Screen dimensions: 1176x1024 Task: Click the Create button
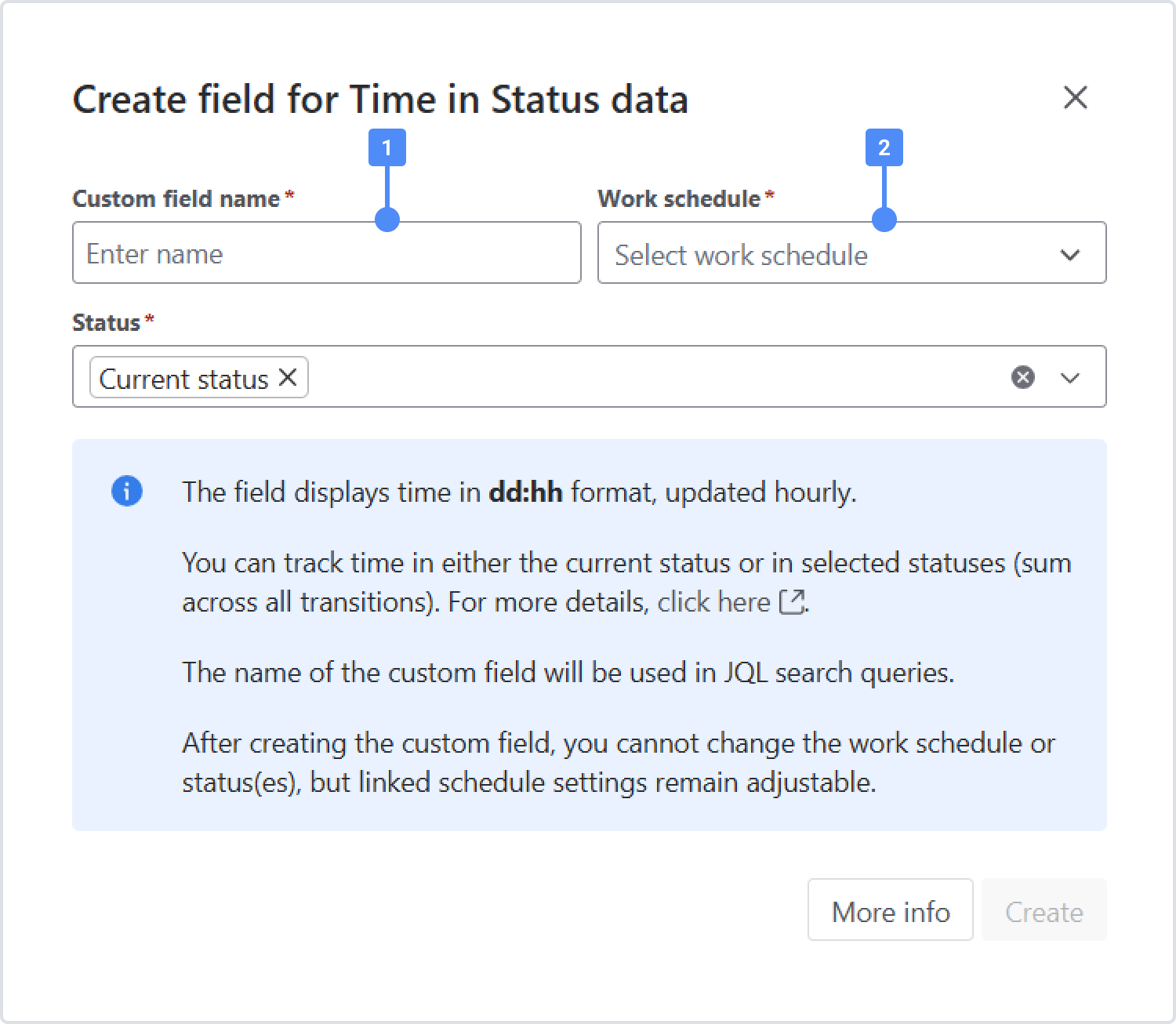pos(1044,910)
